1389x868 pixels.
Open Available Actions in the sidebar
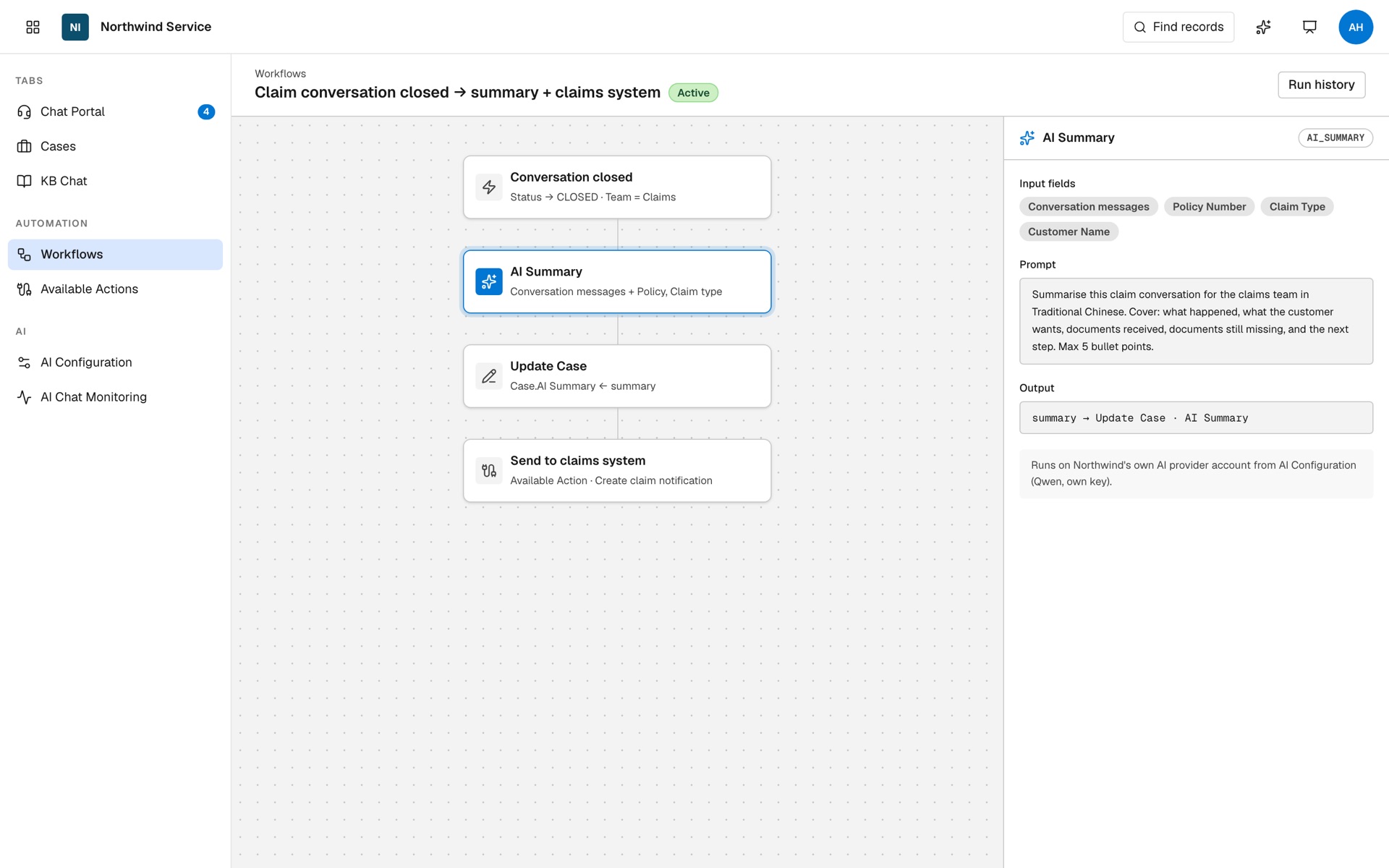coord(115,289)
